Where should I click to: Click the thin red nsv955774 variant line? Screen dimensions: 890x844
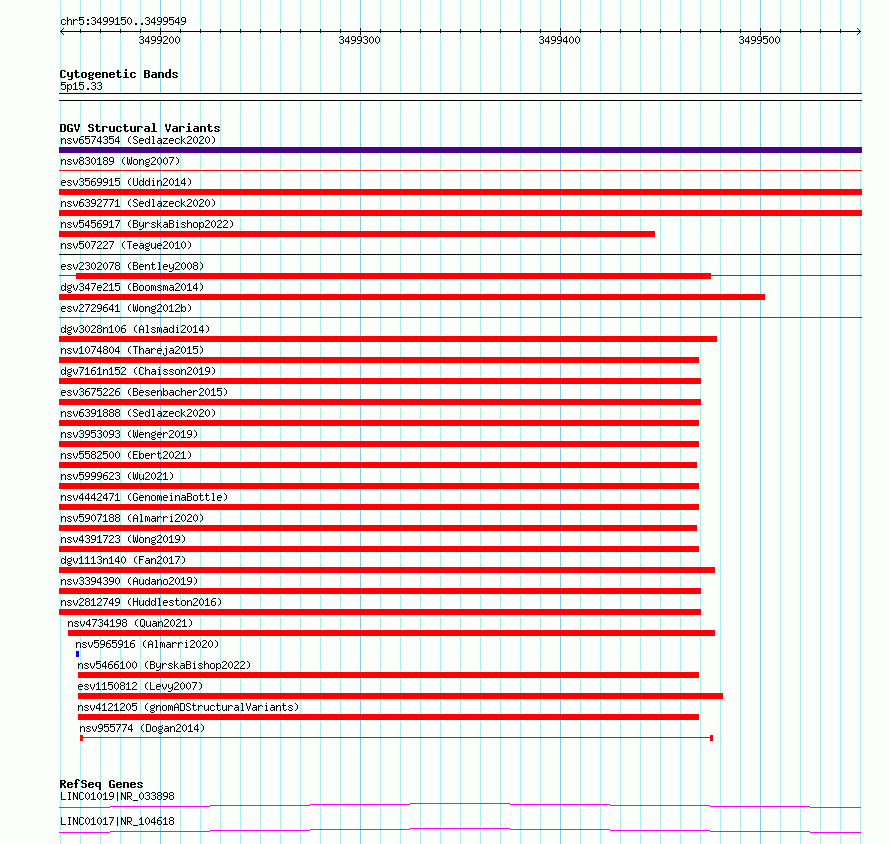[396, 738]
